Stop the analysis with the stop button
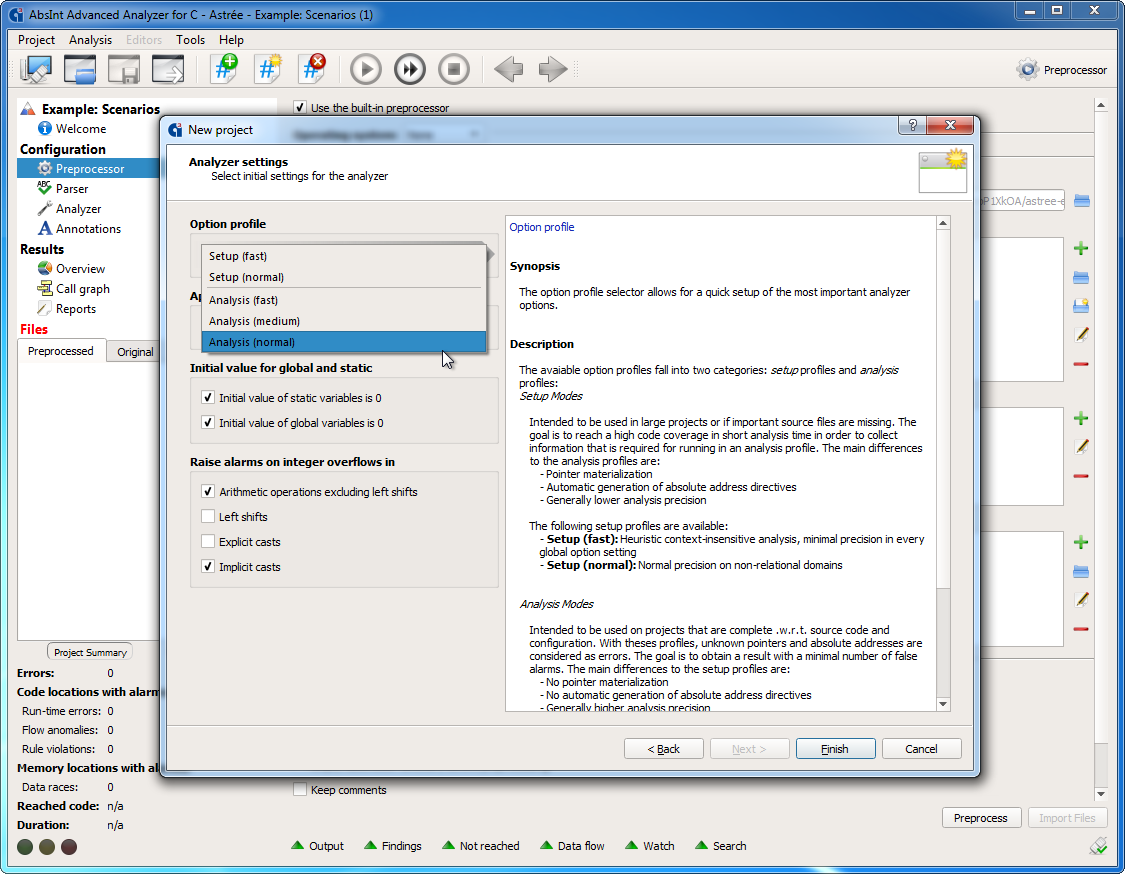The height and width of the screenshot is (874, 1125). (453, 70)
